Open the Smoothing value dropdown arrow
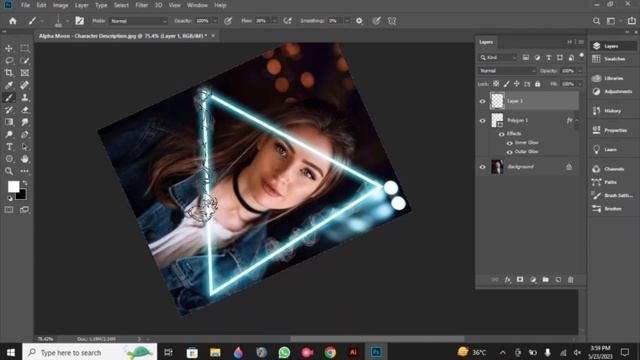Viewport: 640px width, 360px height. coord(347,21)
